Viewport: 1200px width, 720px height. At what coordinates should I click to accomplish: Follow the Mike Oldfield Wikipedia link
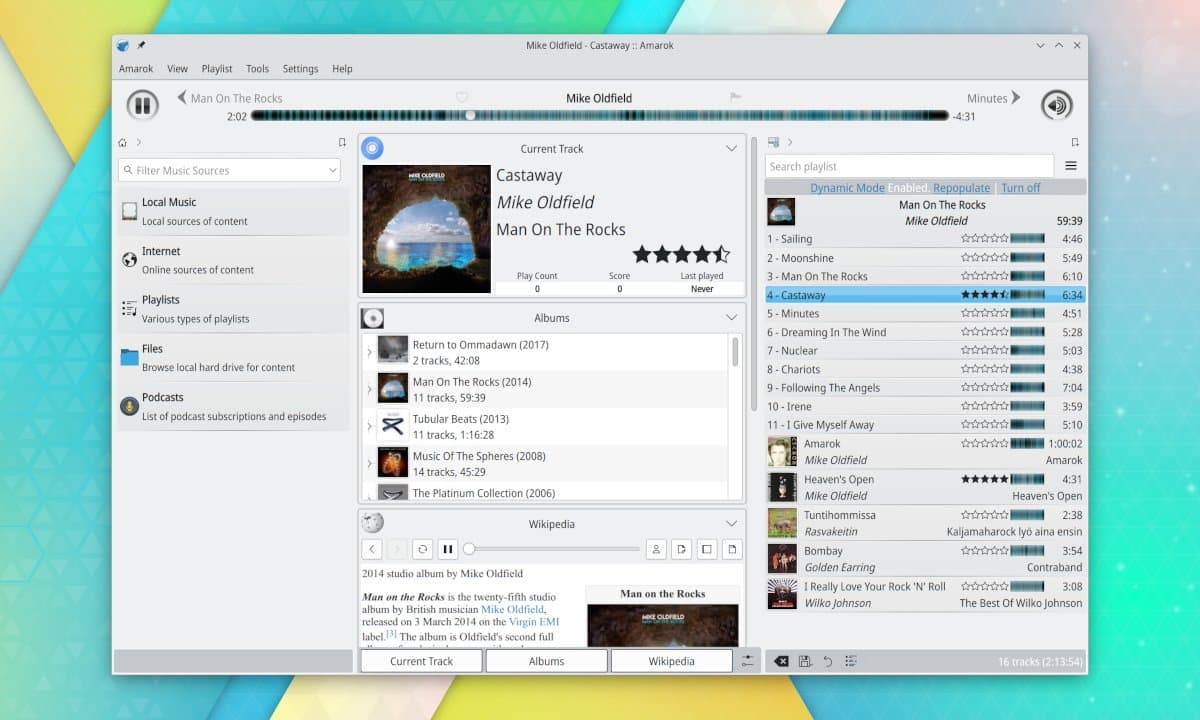512,609
